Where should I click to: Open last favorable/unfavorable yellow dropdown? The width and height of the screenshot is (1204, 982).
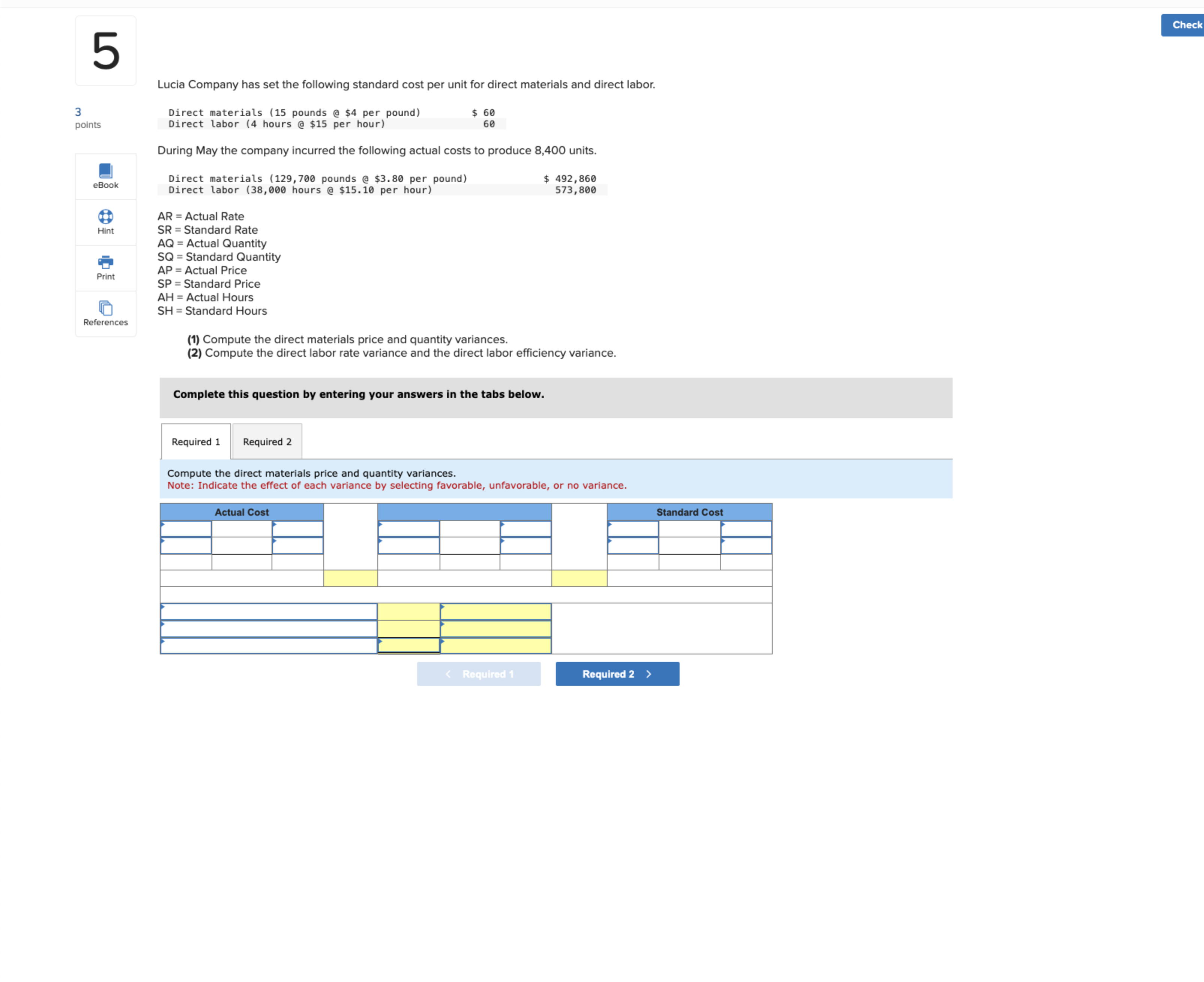point(495,645)
